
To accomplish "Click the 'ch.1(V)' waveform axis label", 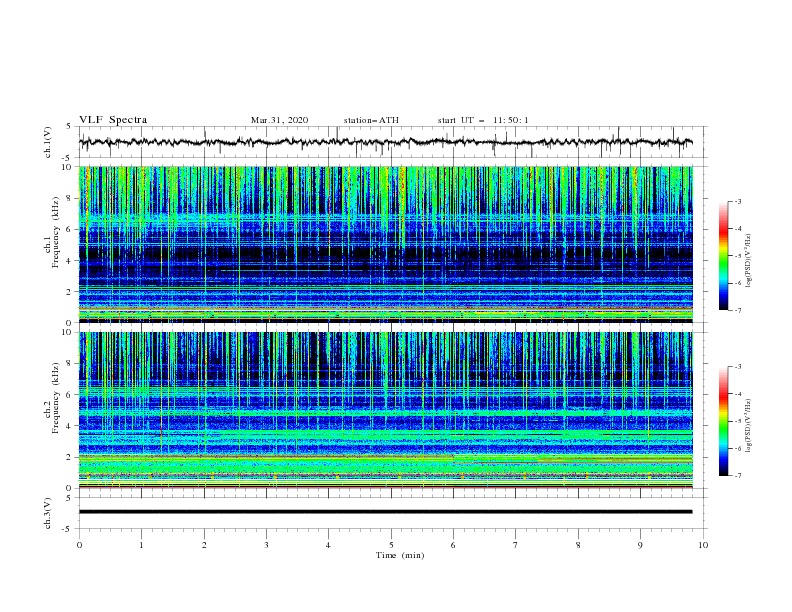I will (48, 142).
